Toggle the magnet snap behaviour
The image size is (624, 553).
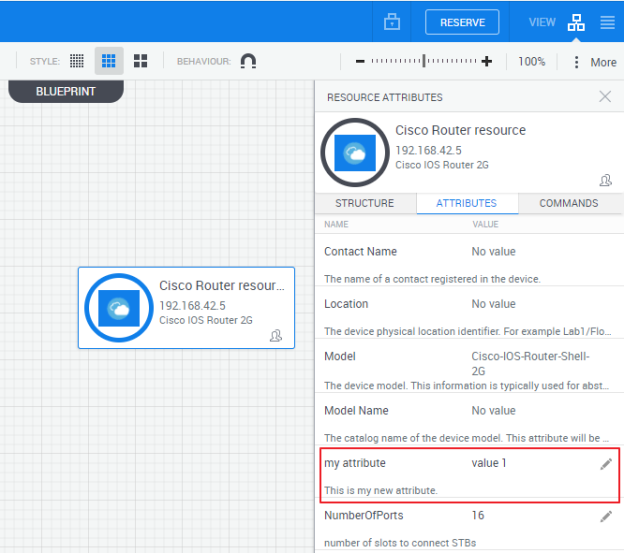click(x=248, y=61)
